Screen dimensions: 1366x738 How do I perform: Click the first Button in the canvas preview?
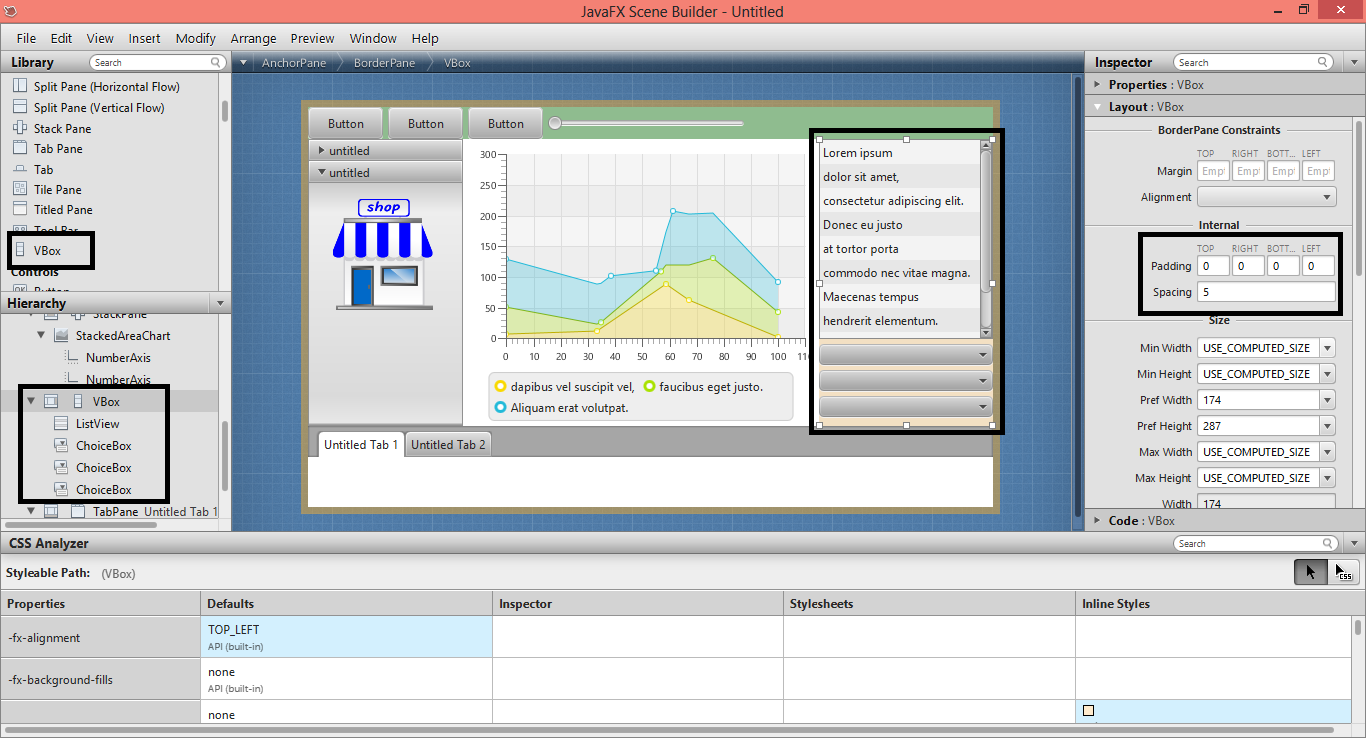click(x=345, y=123)
